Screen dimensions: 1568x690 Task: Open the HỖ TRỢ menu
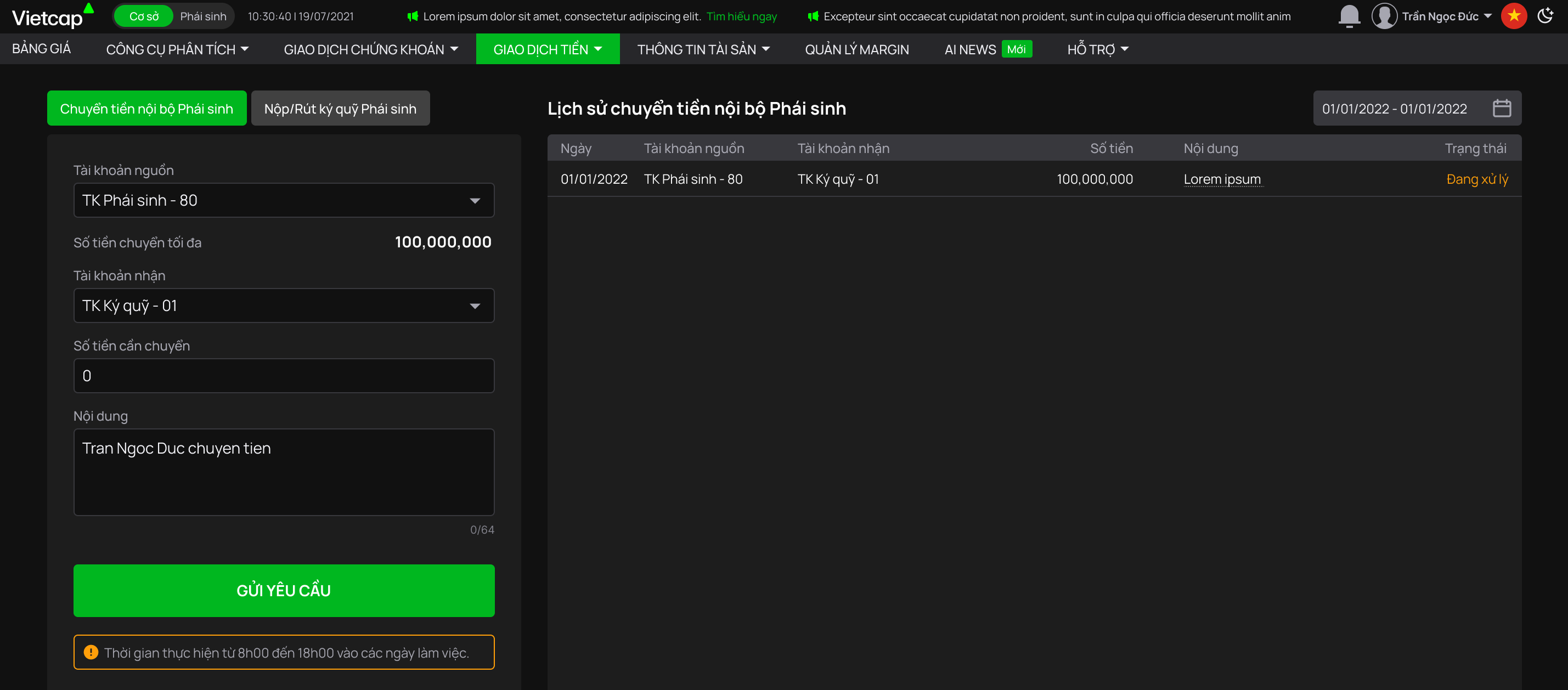(x=1097, y=49)
